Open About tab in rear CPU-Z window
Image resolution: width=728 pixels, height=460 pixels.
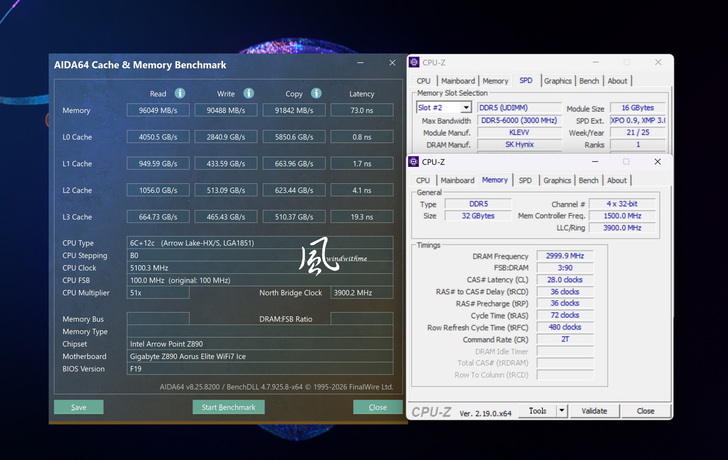(x=618, y=81)
